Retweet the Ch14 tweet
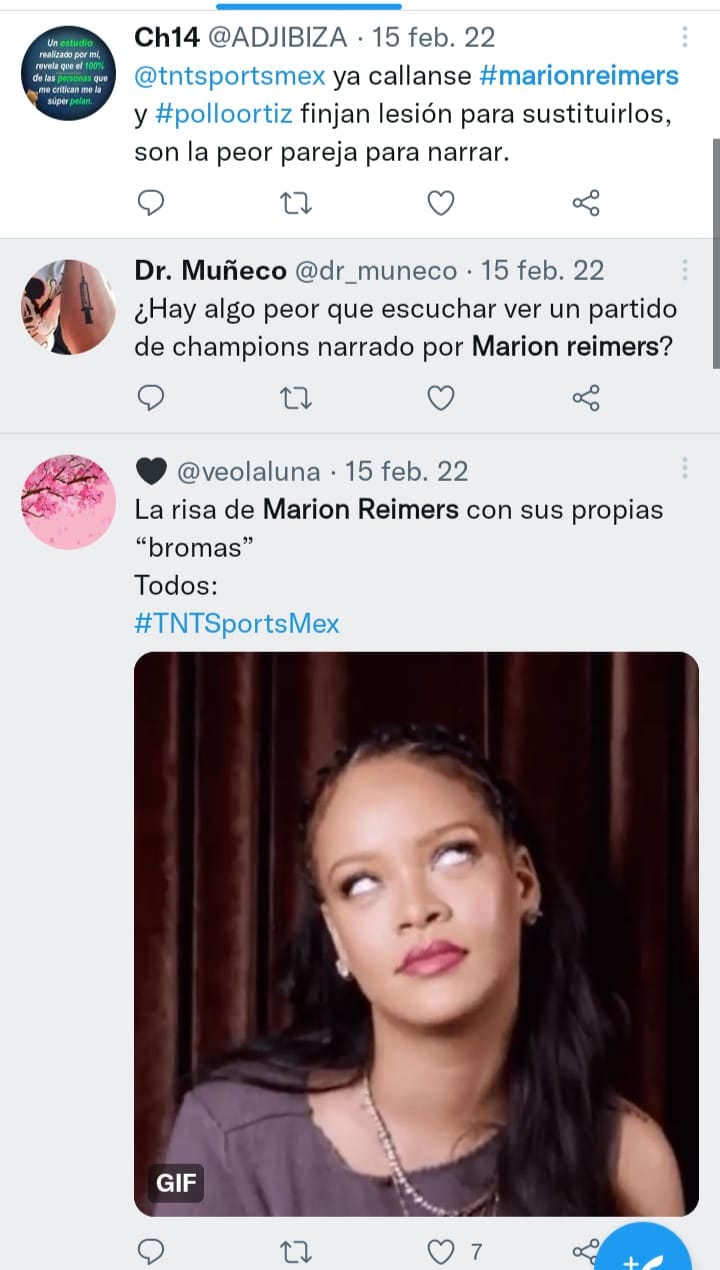 tap(295, 204)
